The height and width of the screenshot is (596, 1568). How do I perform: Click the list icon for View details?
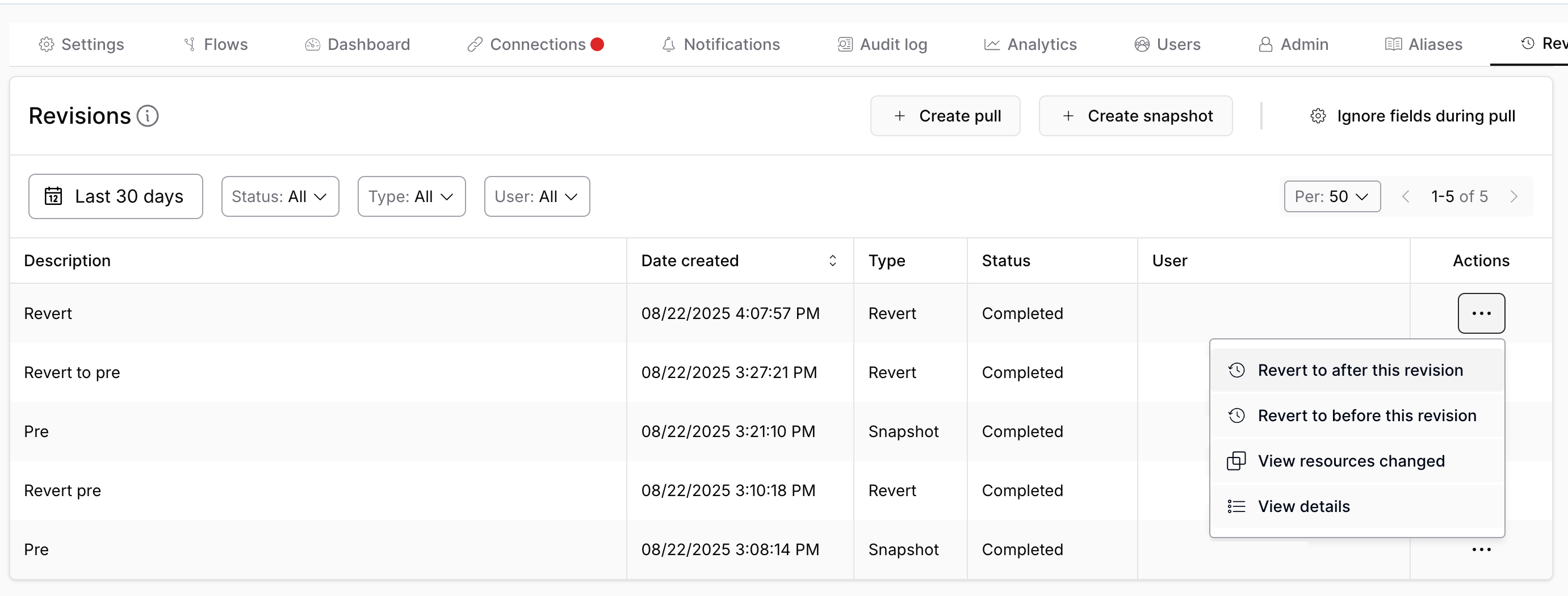[x=1236, y=506]
